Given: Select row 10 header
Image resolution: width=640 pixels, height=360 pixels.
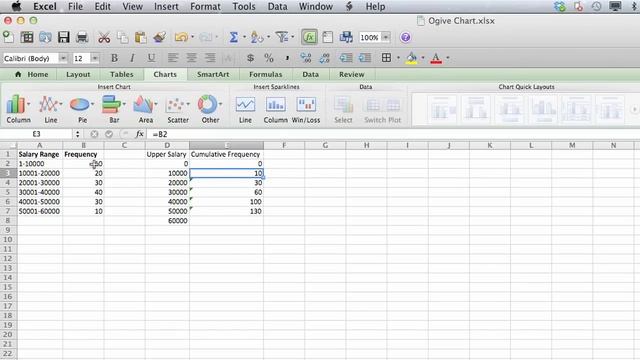Looking at the screenshot, I should click(8, 240).
